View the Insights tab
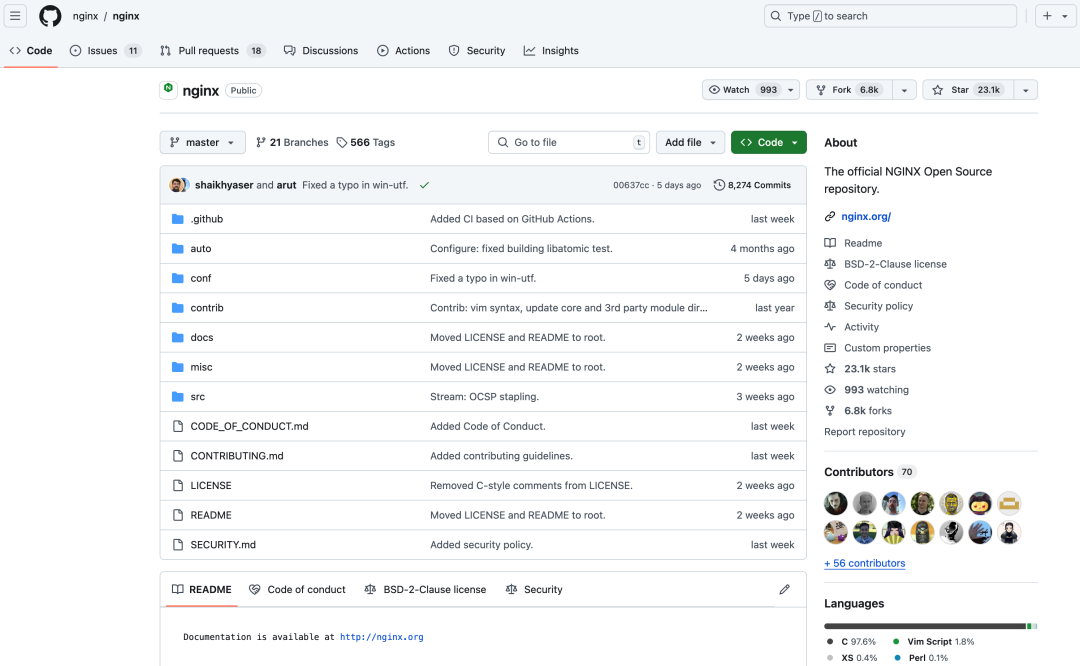This screenshot has width=1080, height=666. tap(551, 51)
